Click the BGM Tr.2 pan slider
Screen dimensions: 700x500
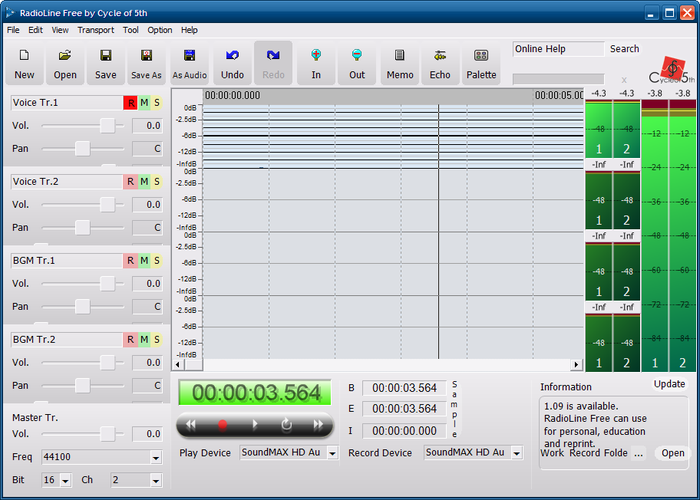point(83,386)
